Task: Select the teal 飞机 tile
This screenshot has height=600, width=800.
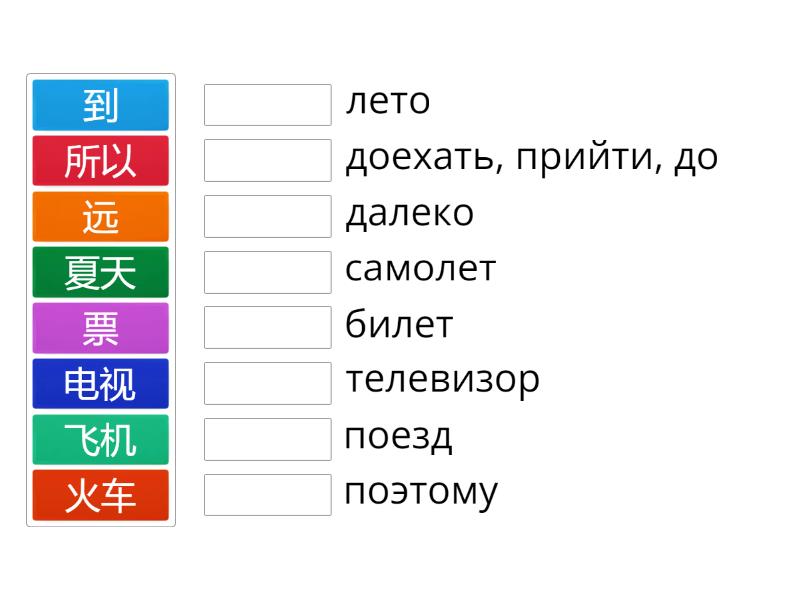Action: 101,440
